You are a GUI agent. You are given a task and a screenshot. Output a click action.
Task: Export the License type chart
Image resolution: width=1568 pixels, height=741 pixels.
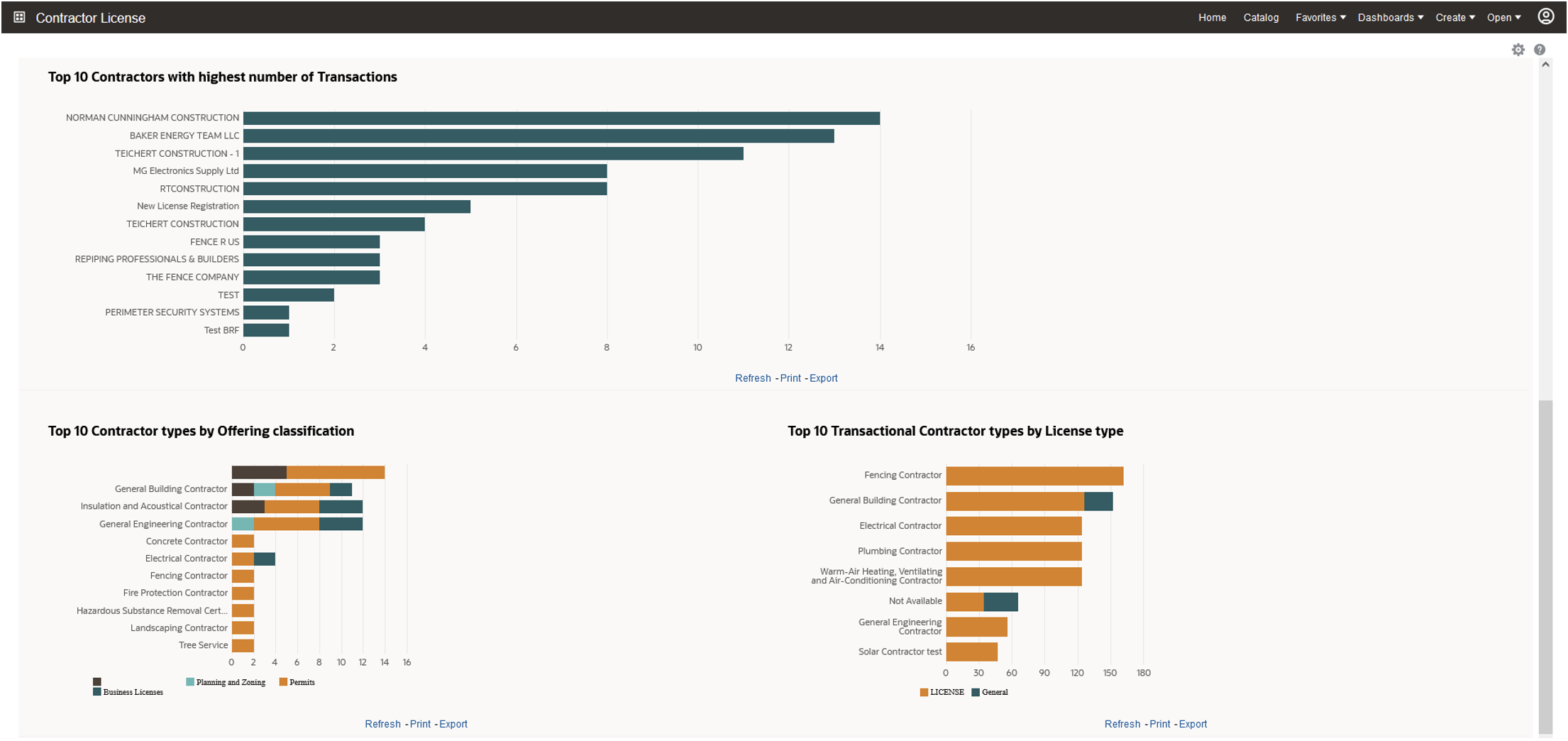tap(1193, 723)
